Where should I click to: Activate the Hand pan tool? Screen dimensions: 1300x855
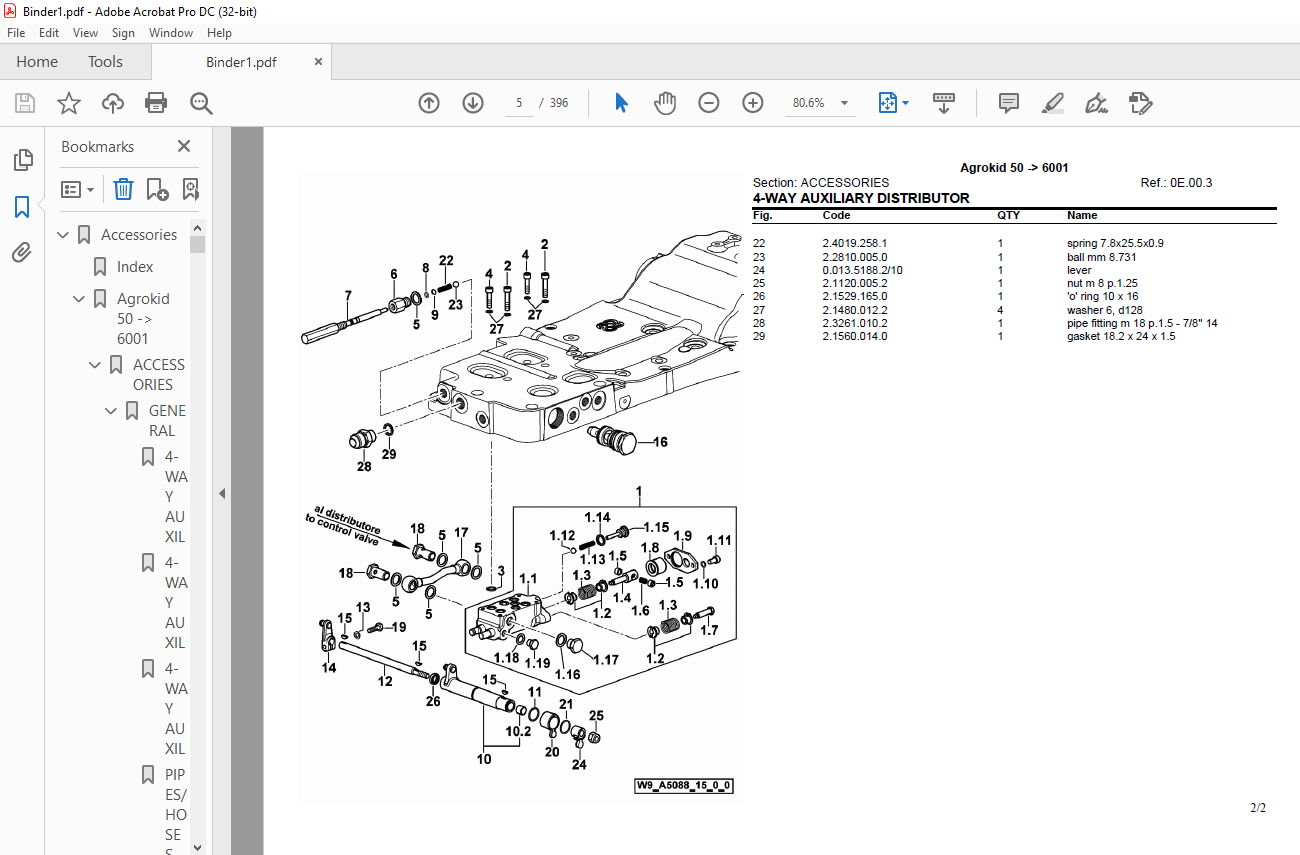[665, 102]
